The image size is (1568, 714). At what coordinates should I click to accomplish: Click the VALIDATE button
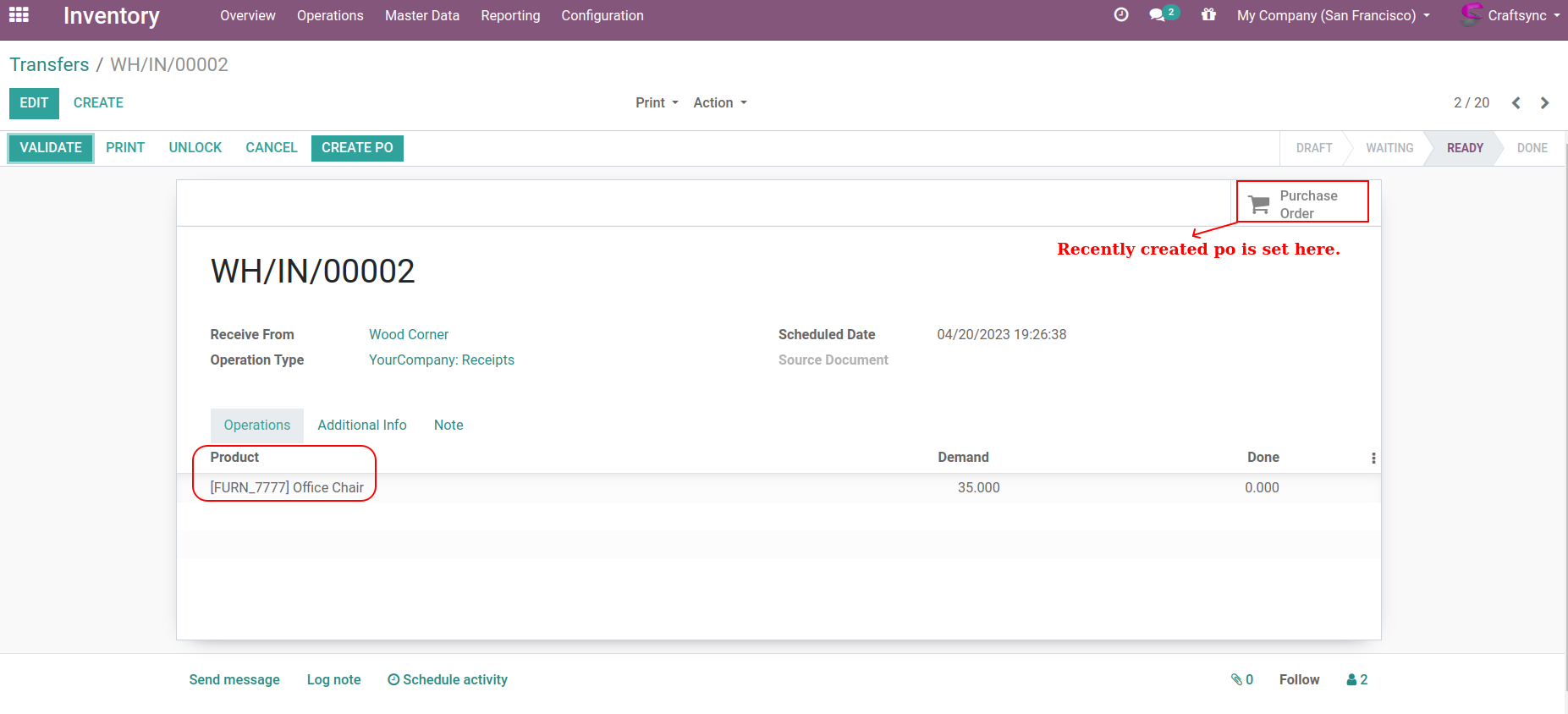click(51, 148)
